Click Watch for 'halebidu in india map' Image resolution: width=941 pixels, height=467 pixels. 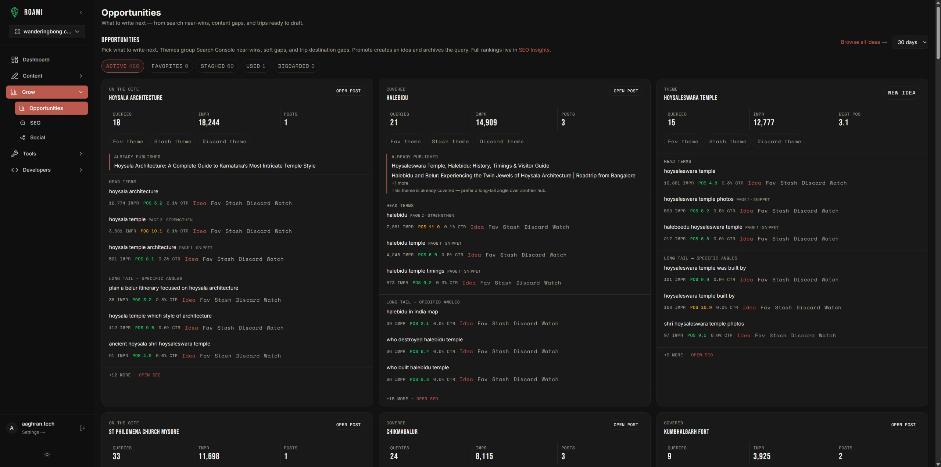(x=550, y=324)
